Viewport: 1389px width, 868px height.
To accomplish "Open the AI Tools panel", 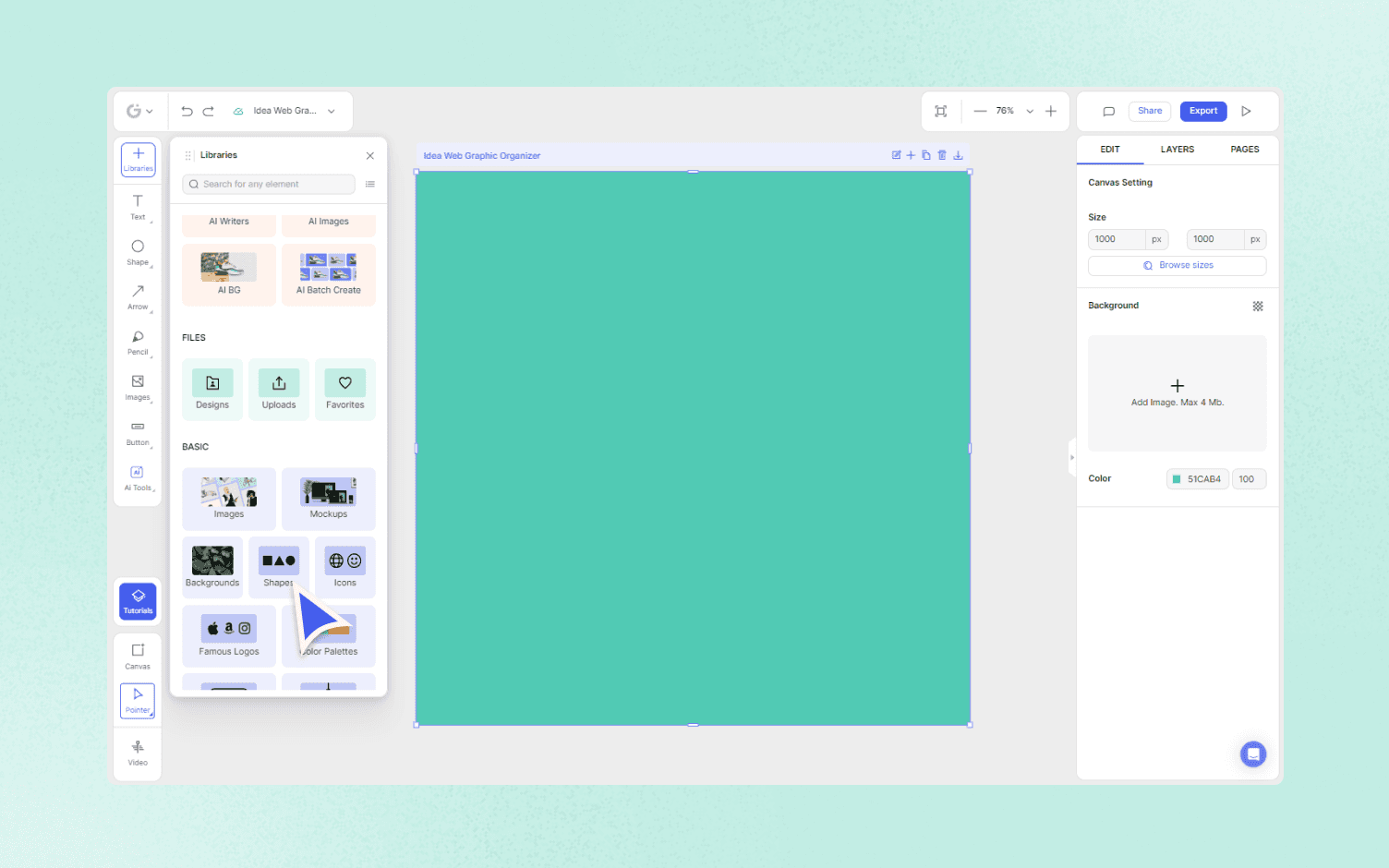I will [x=138, y=477].
